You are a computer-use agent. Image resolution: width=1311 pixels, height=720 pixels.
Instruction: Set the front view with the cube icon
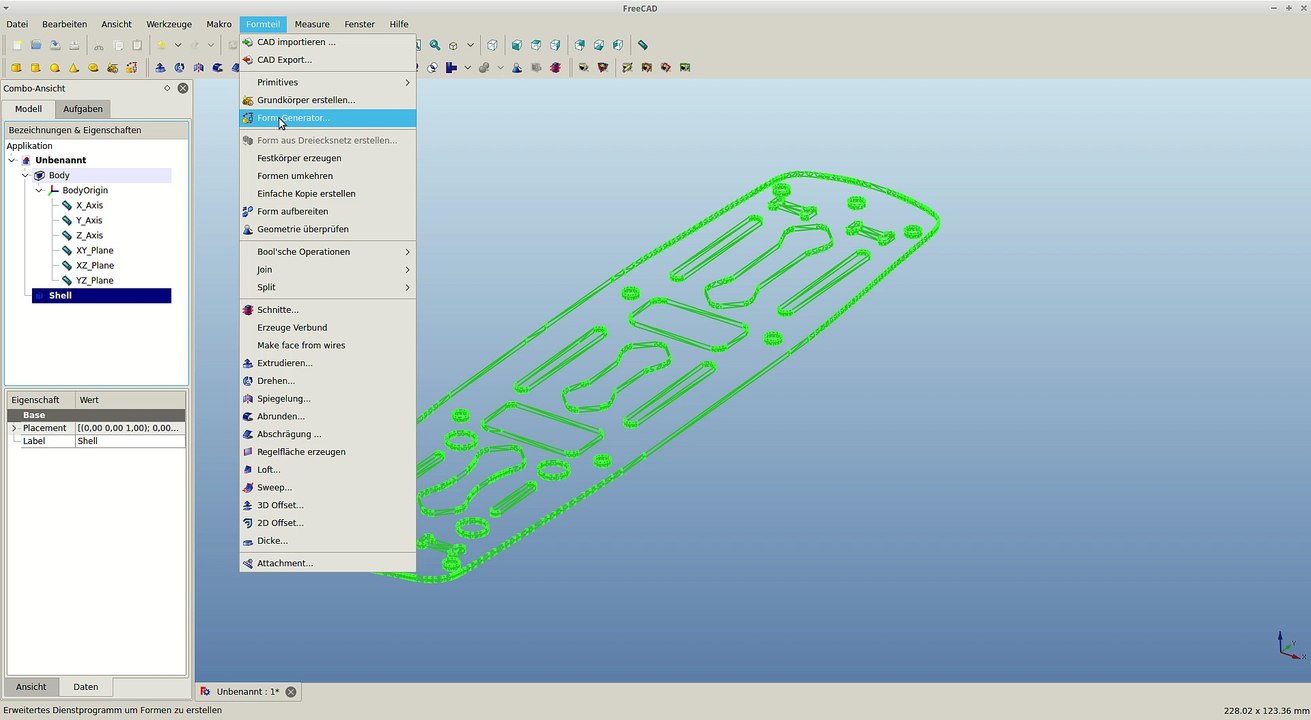tap(516, 45)
